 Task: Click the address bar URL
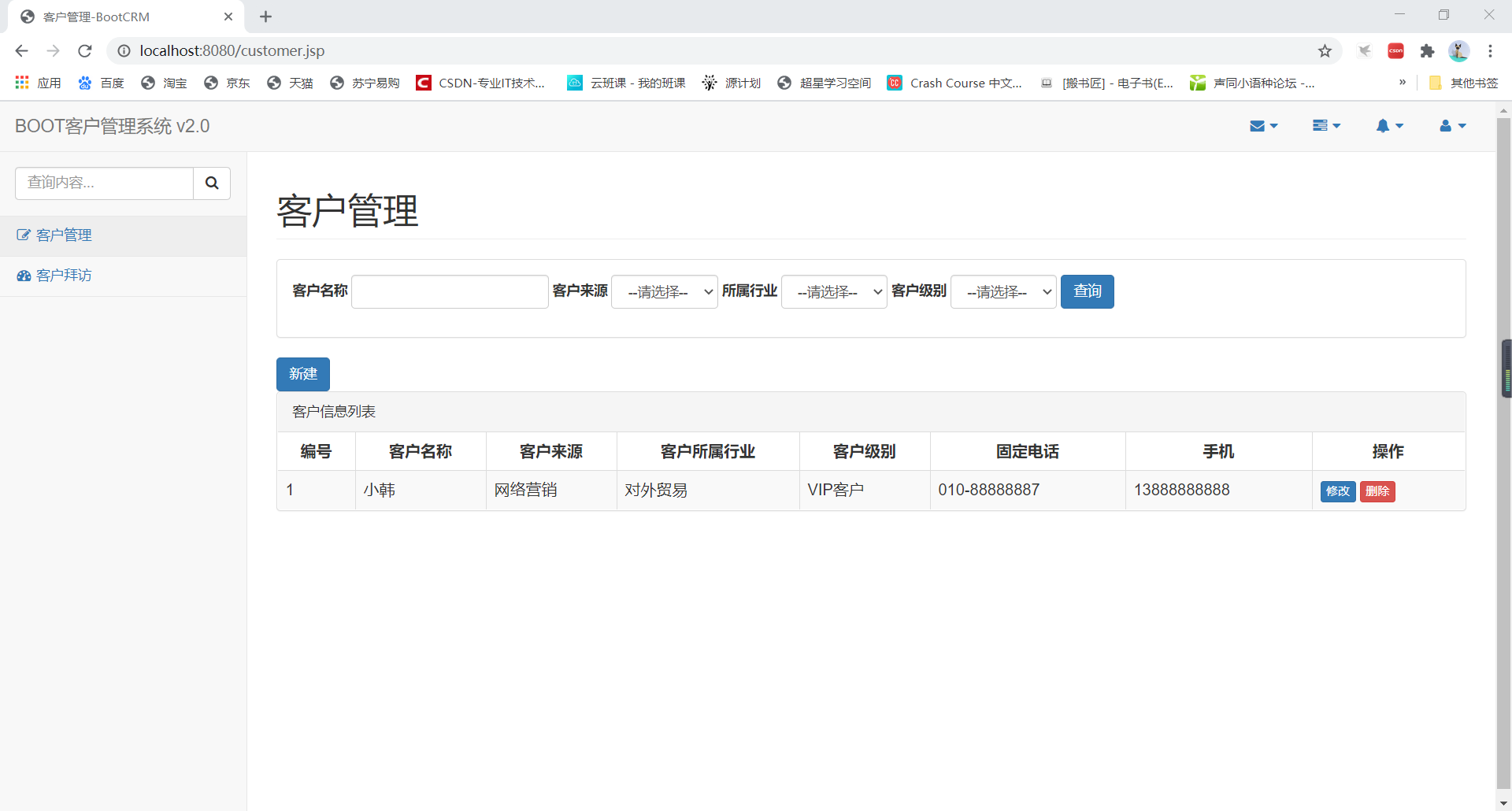(232, 51)
